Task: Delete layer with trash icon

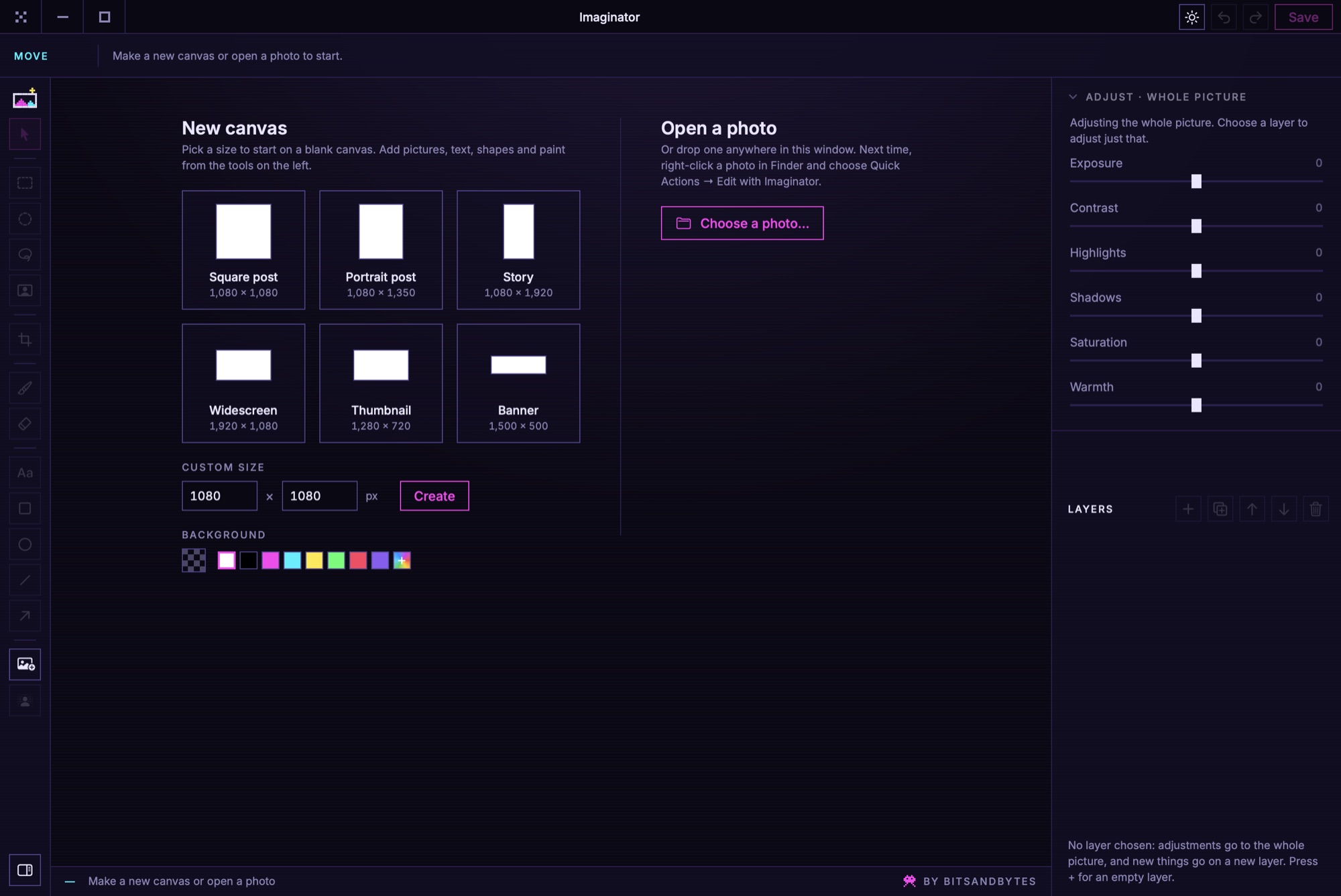Action: click(1316, 509)
